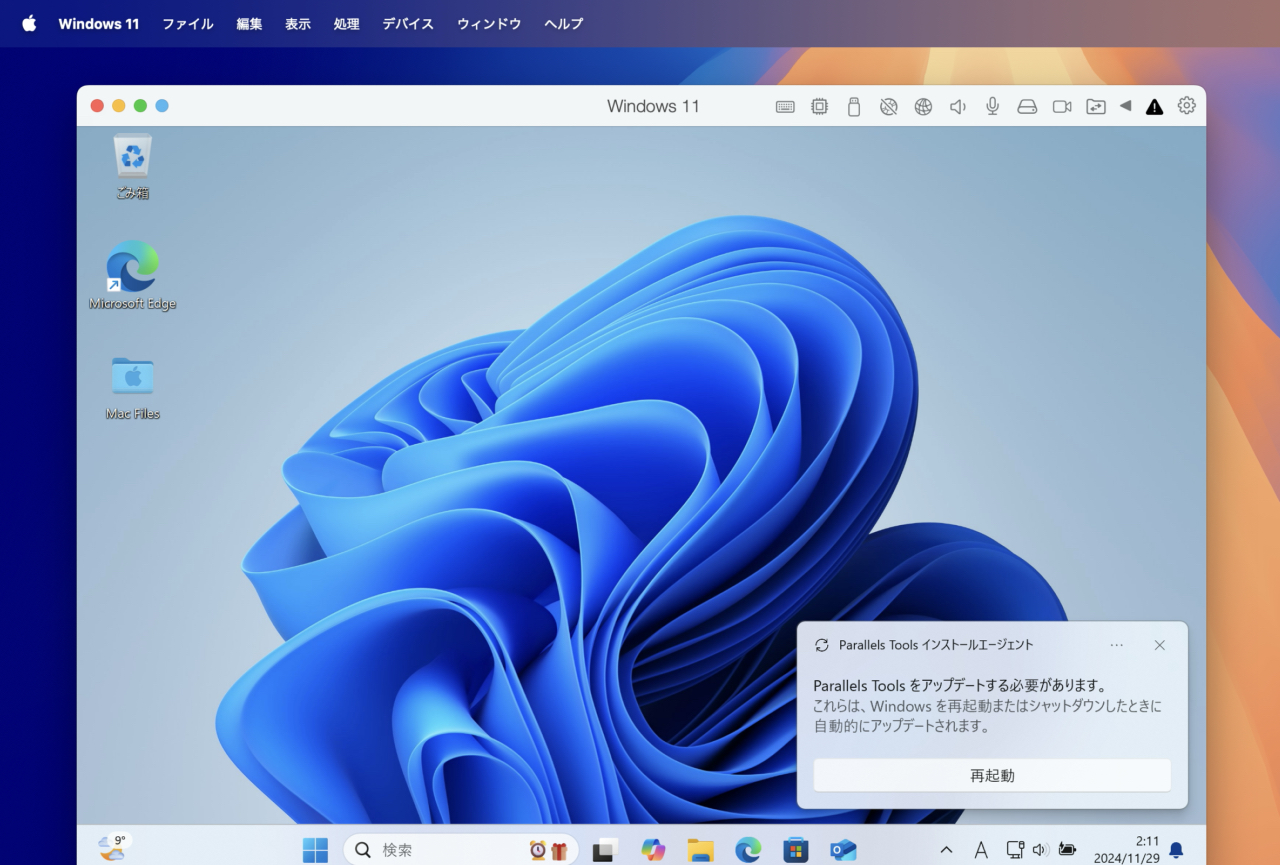Screen dimensions: 1280x865
Task: Dismiss the Parallels Tools notification
Action: pyautogui.click(x=1160, y=645)
